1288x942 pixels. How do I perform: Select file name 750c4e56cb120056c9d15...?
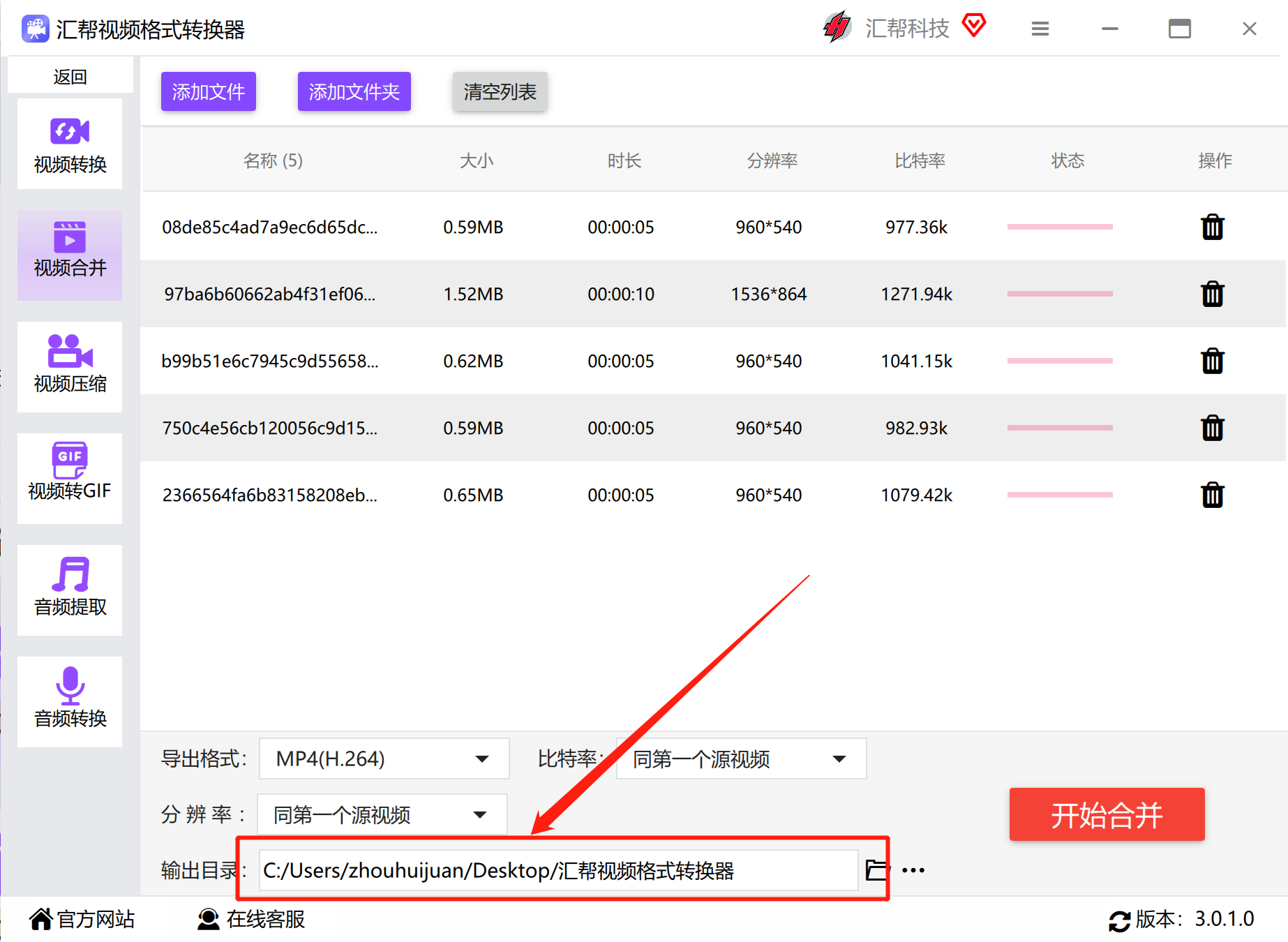[x=270, y=428]
